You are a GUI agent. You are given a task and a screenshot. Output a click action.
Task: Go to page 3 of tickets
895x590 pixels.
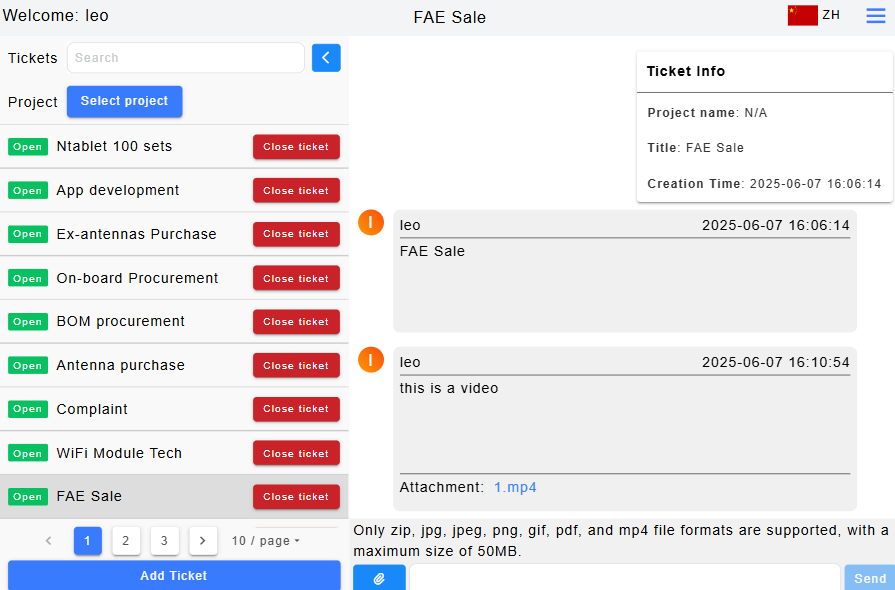pyautogui.click(x=165, y=541)
